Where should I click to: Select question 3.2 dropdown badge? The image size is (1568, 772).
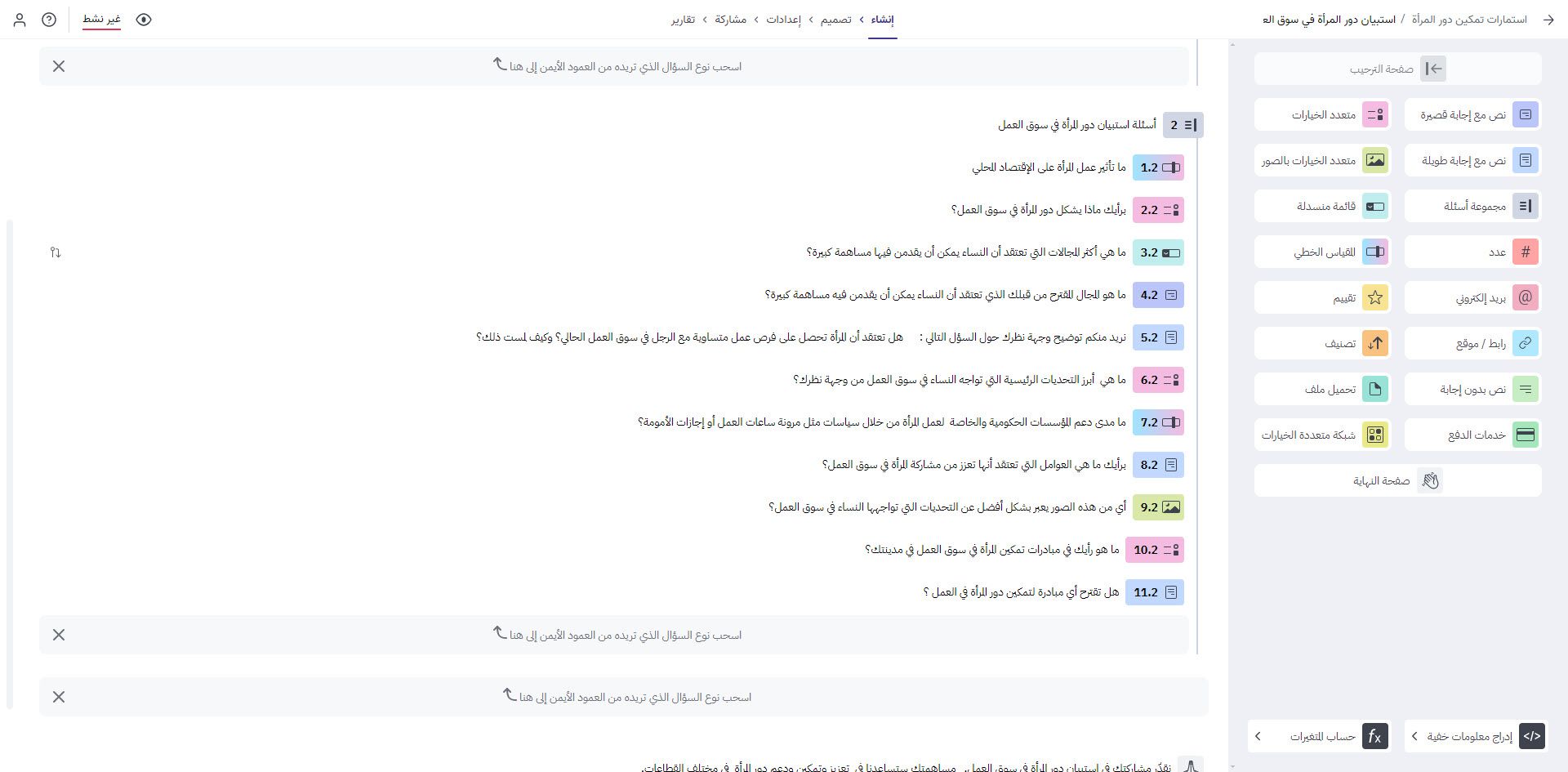(1158, 252)
